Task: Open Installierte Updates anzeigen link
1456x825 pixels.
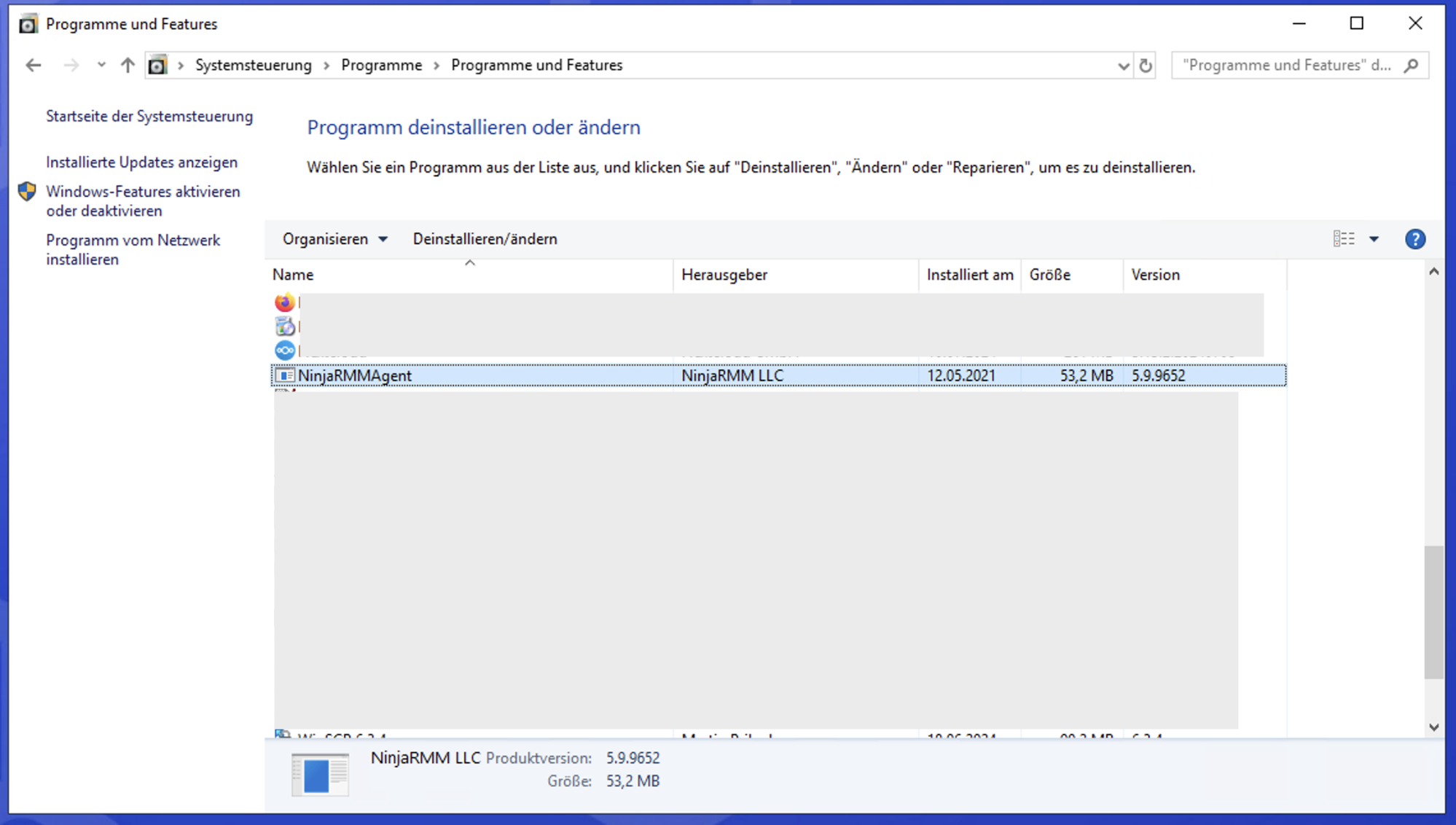Action: [142, 163]
